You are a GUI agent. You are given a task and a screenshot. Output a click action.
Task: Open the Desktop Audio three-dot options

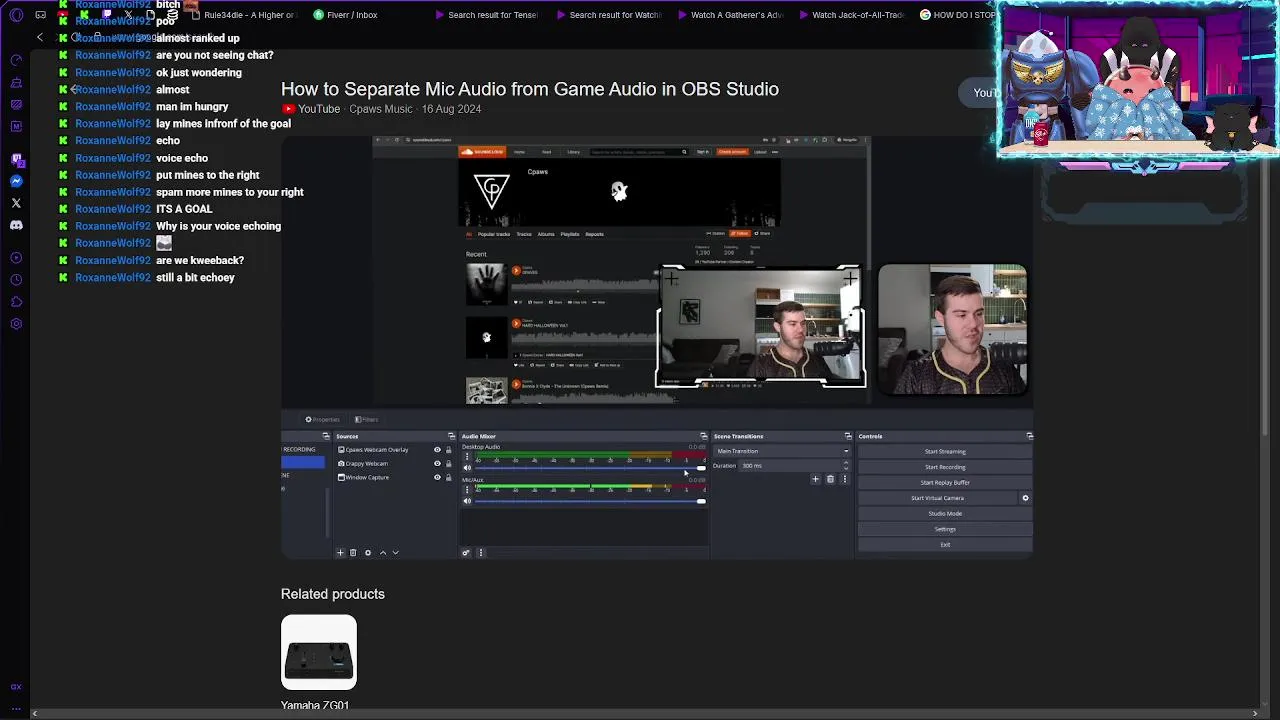pos(466,457)
